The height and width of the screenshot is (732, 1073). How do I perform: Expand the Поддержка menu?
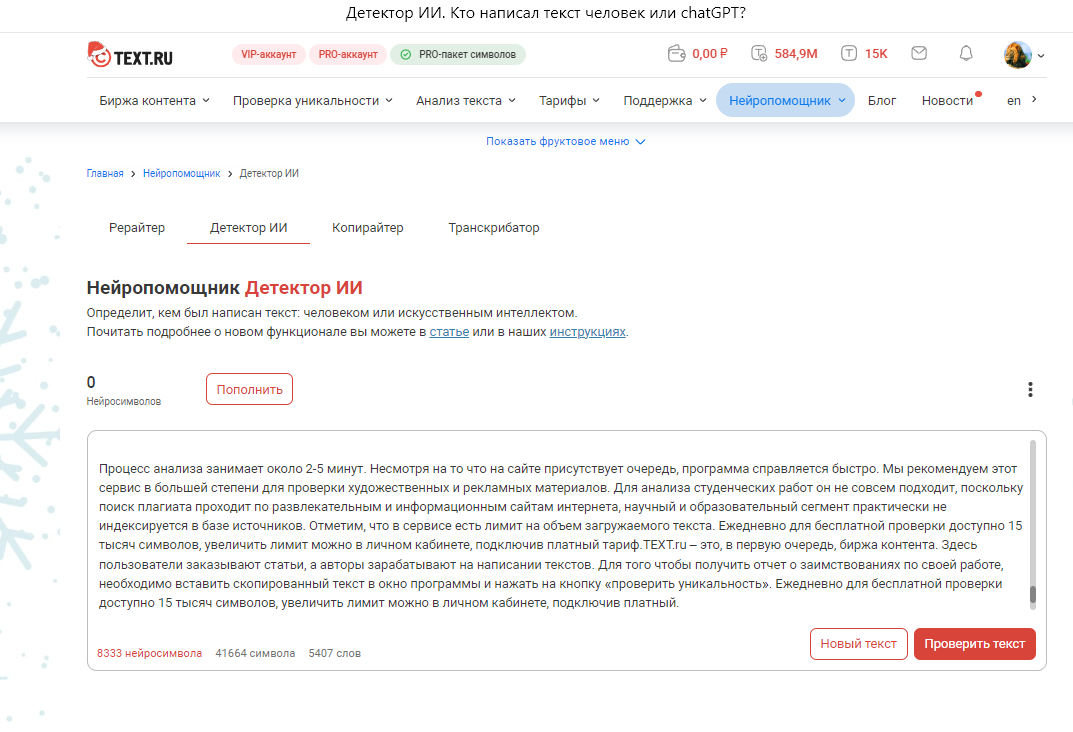664,101
